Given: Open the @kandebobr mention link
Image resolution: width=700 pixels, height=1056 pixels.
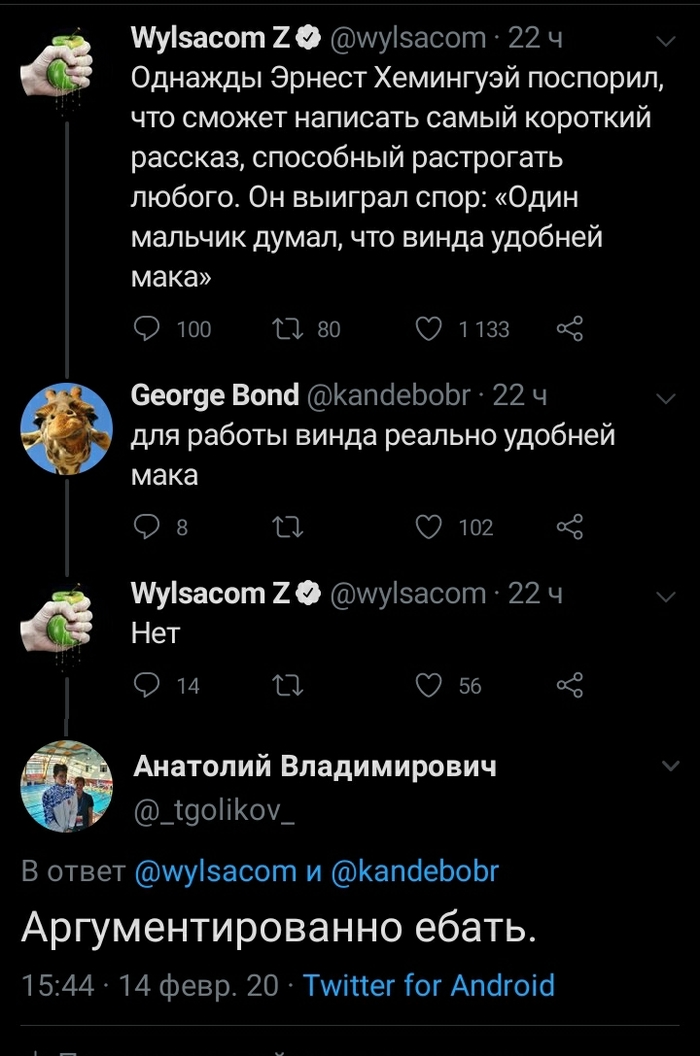Looking at the screenshot, I should pos(413,871).
